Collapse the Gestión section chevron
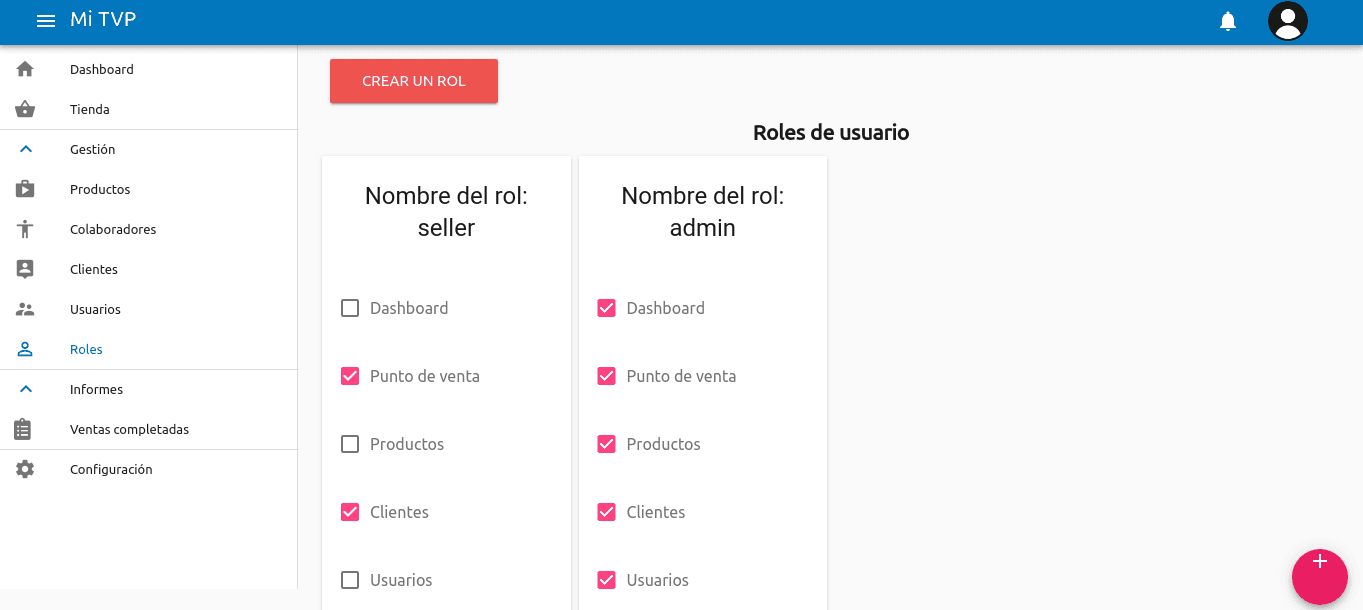 (x=26, y=149)
